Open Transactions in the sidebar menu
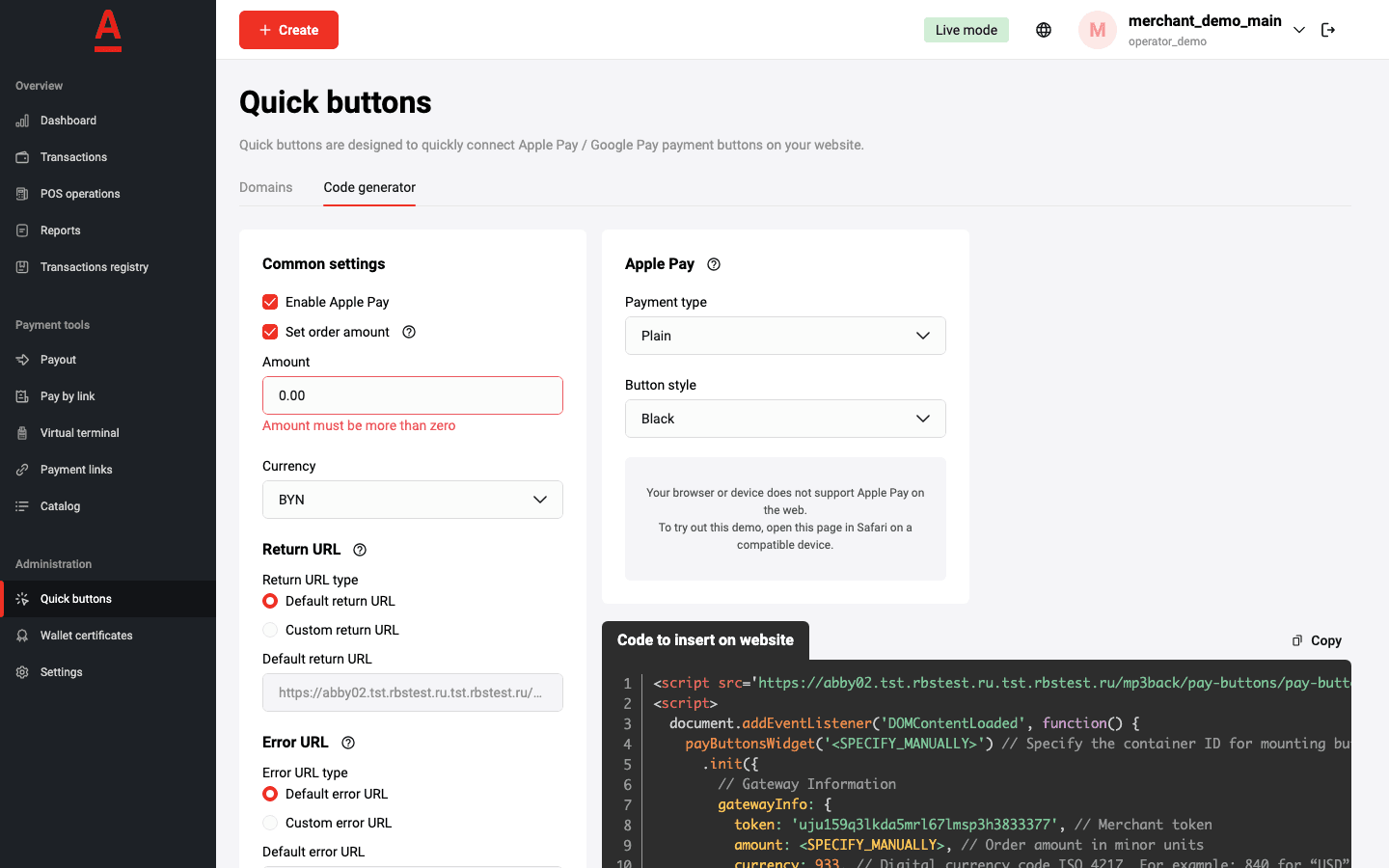The image size is (1389, 868). point(108,157)
